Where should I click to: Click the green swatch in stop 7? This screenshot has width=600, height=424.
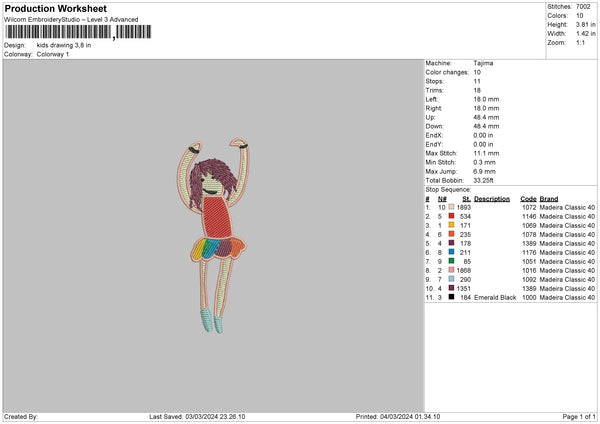[453, 261]
